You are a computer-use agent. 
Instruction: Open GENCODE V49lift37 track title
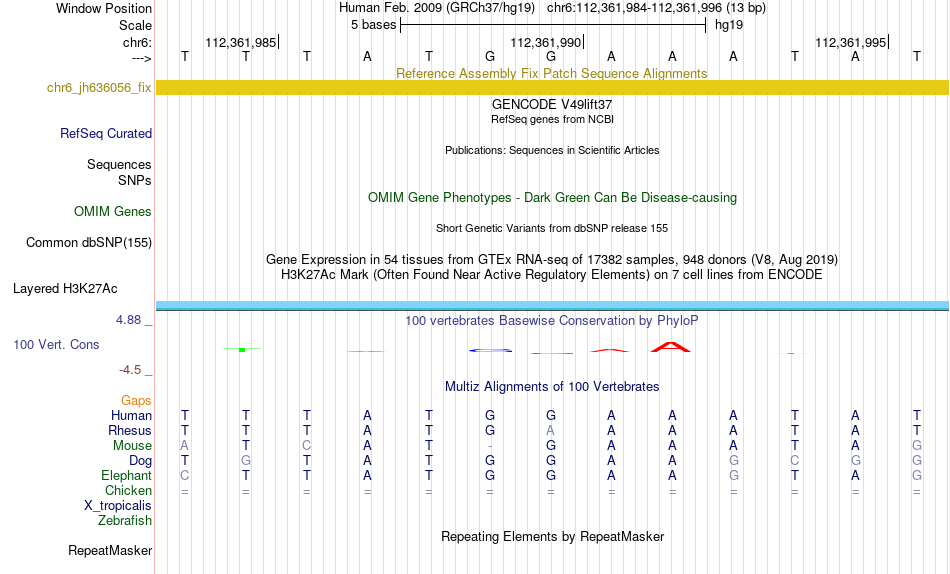552,104
